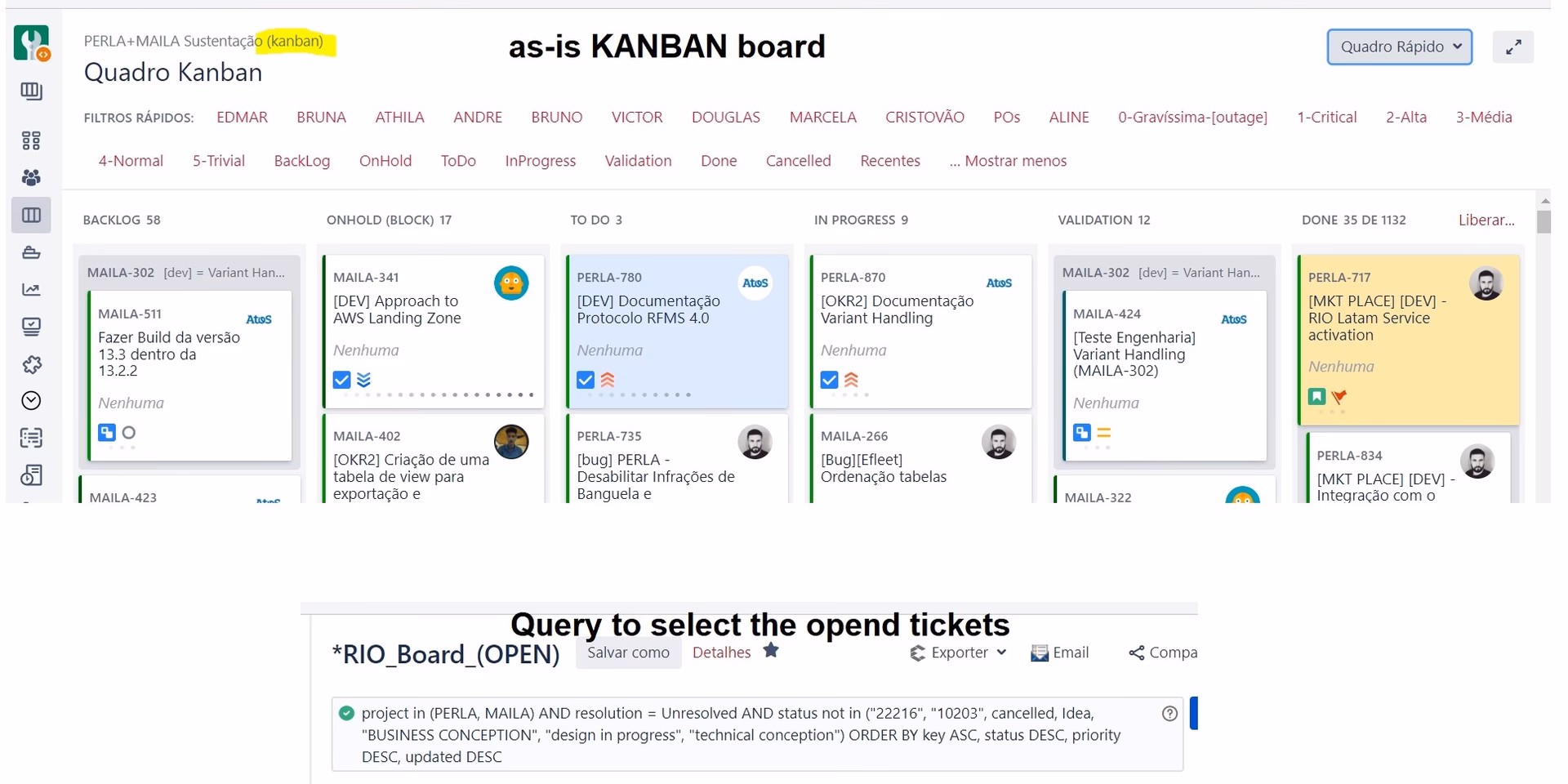
Task: Collapse filters via Mostrar menos
Action: (x=1008, y=161)
